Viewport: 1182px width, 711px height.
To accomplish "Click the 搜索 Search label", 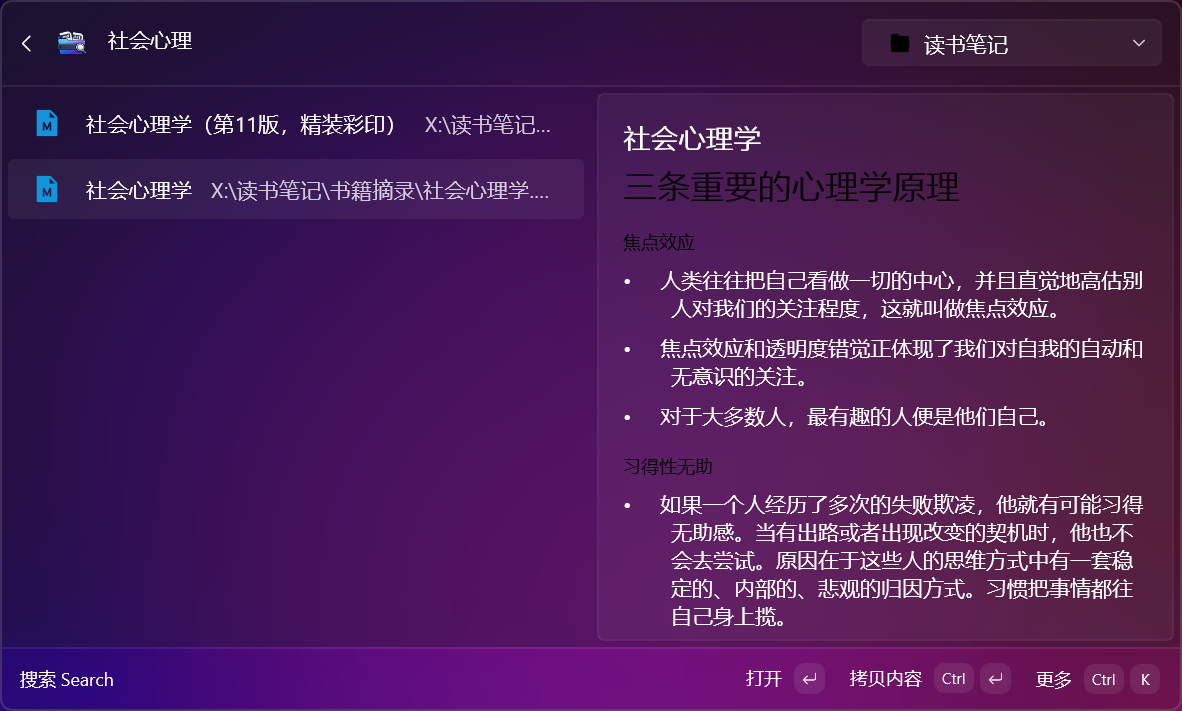I will (66, 679).
